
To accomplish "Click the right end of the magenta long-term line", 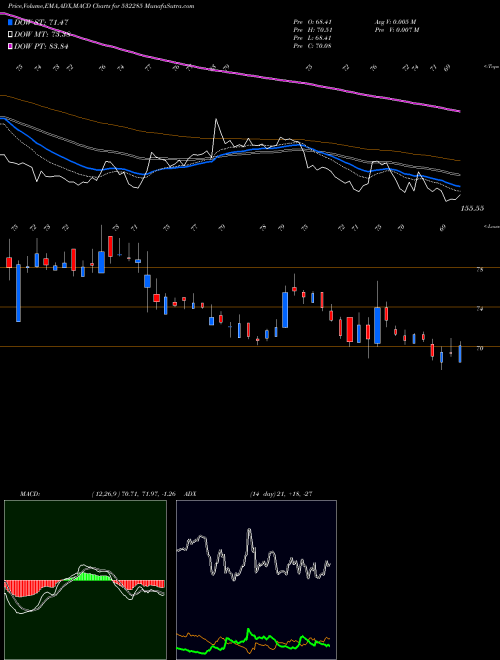I will [459, 111].
